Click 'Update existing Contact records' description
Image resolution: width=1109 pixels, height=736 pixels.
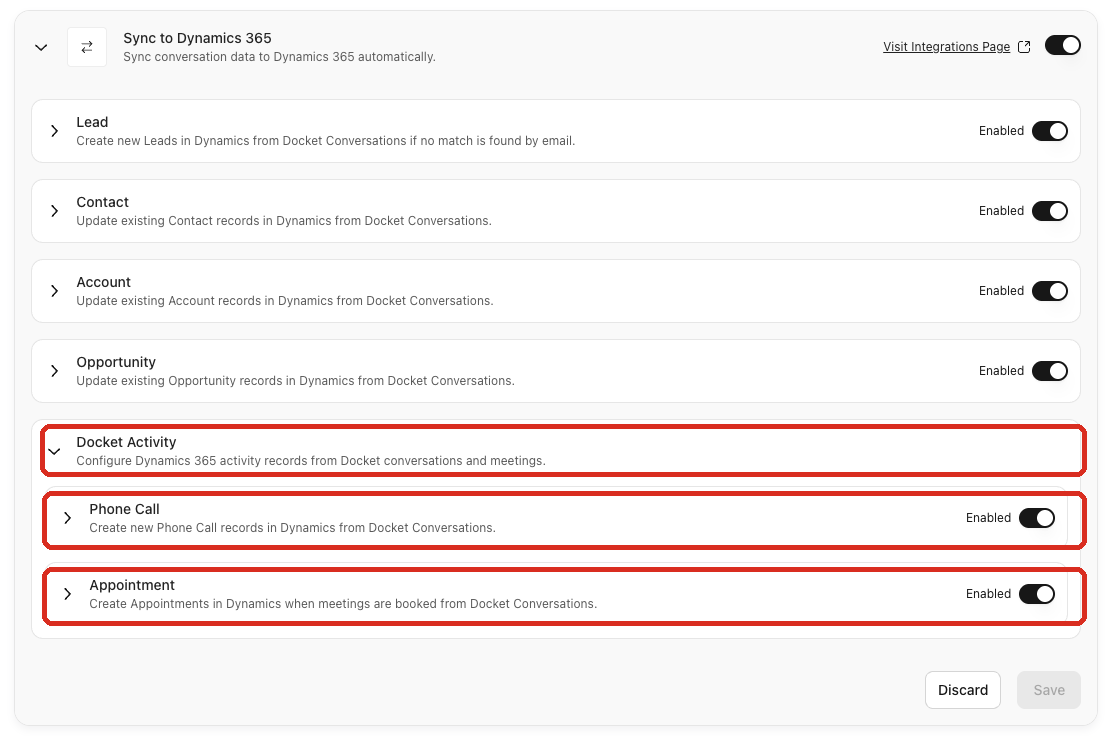(284, 221)
